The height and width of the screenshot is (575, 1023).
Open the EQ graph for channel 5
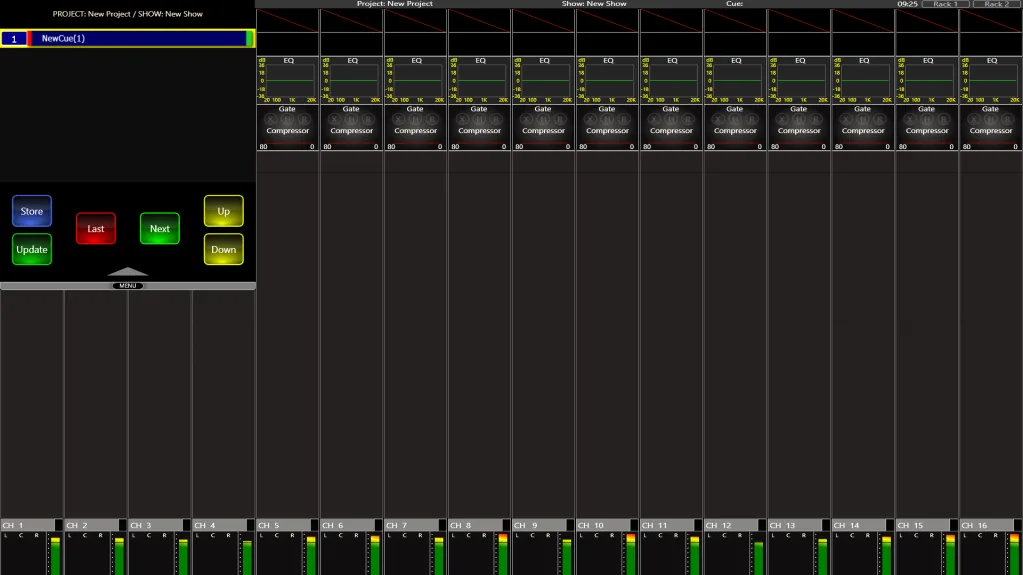point(288,80)
